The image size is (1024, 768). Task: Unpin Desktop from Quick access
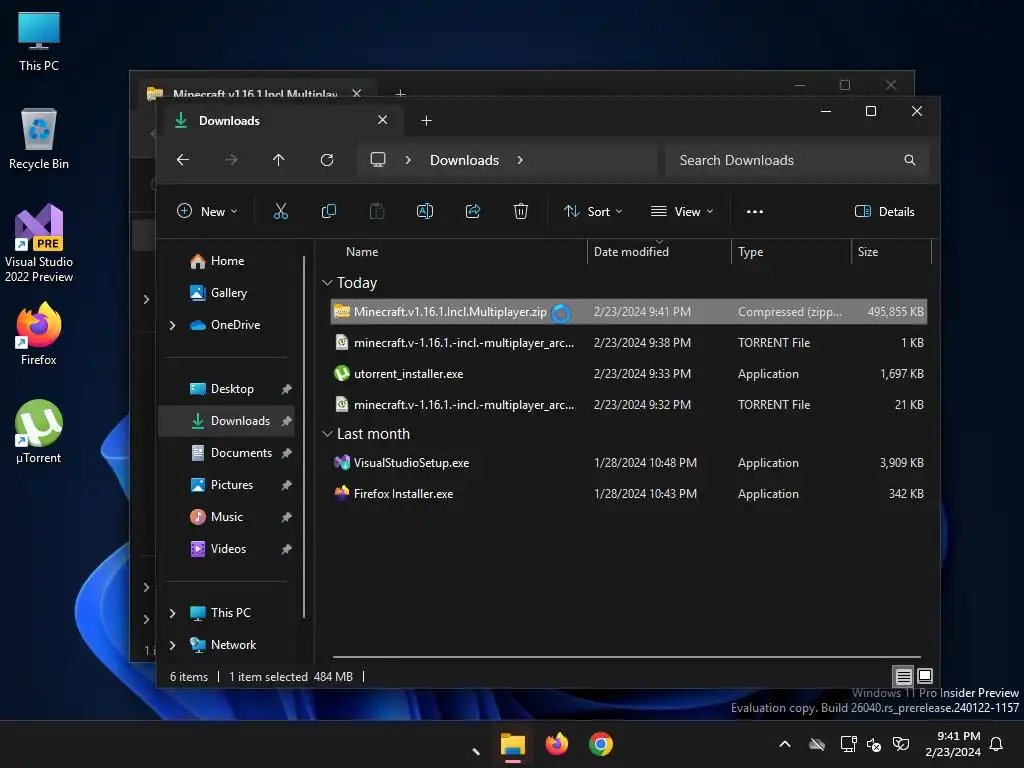click(286, 389)
